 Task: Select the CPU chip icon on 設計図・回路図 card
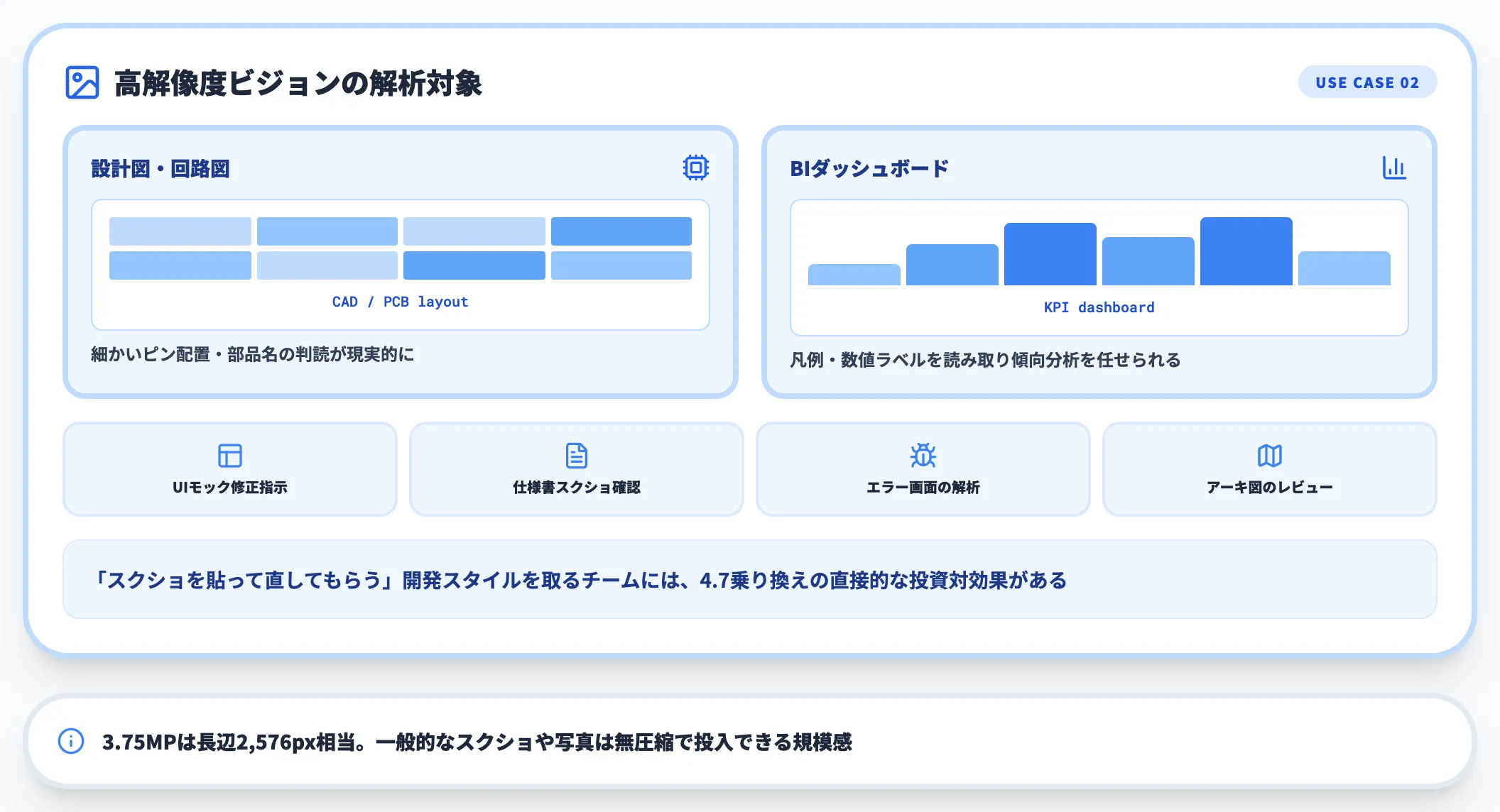pyautogui.click(x=695, y=168)
